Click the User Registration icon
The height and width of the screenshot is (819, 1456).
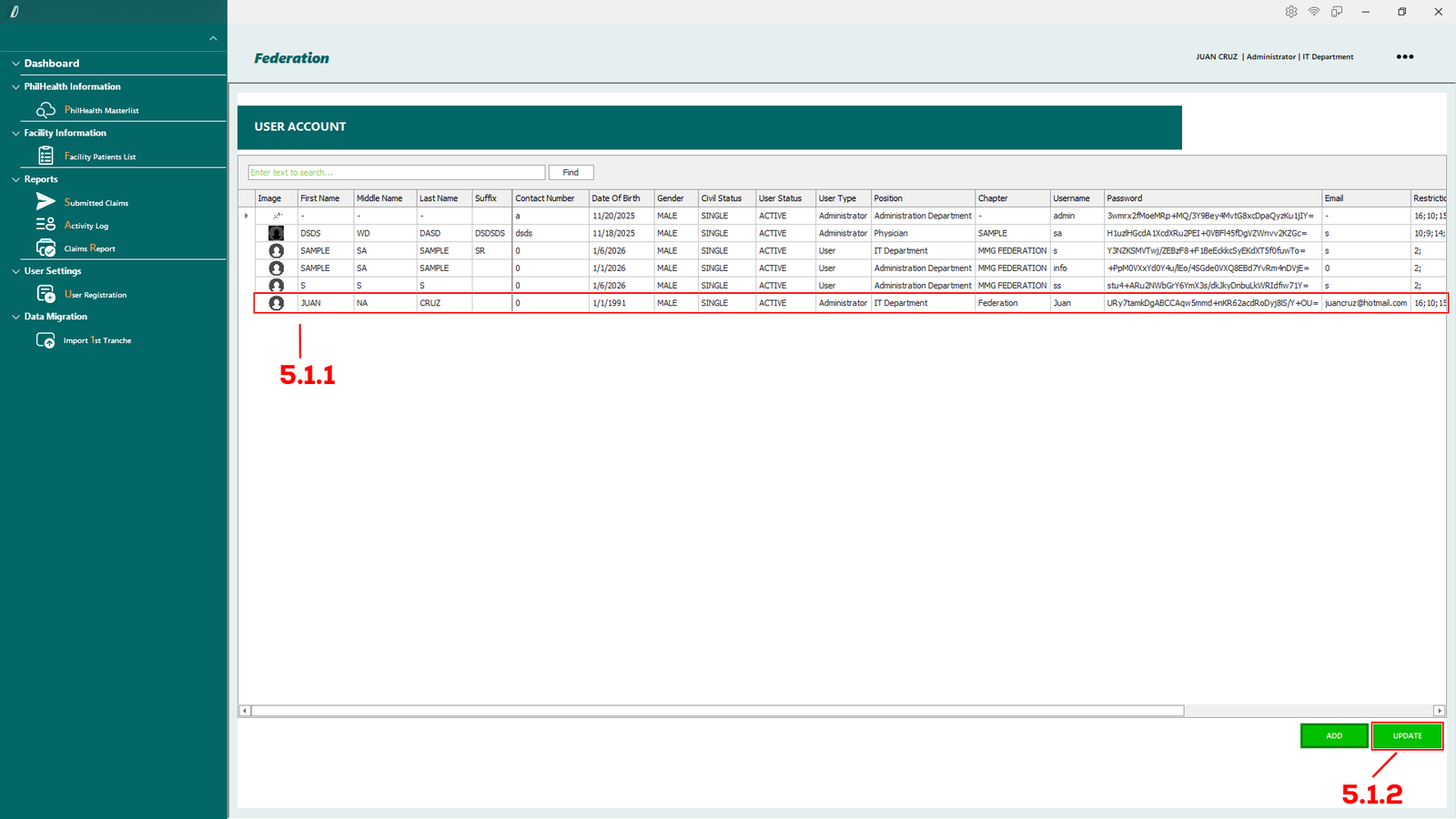tap(45, 294)
